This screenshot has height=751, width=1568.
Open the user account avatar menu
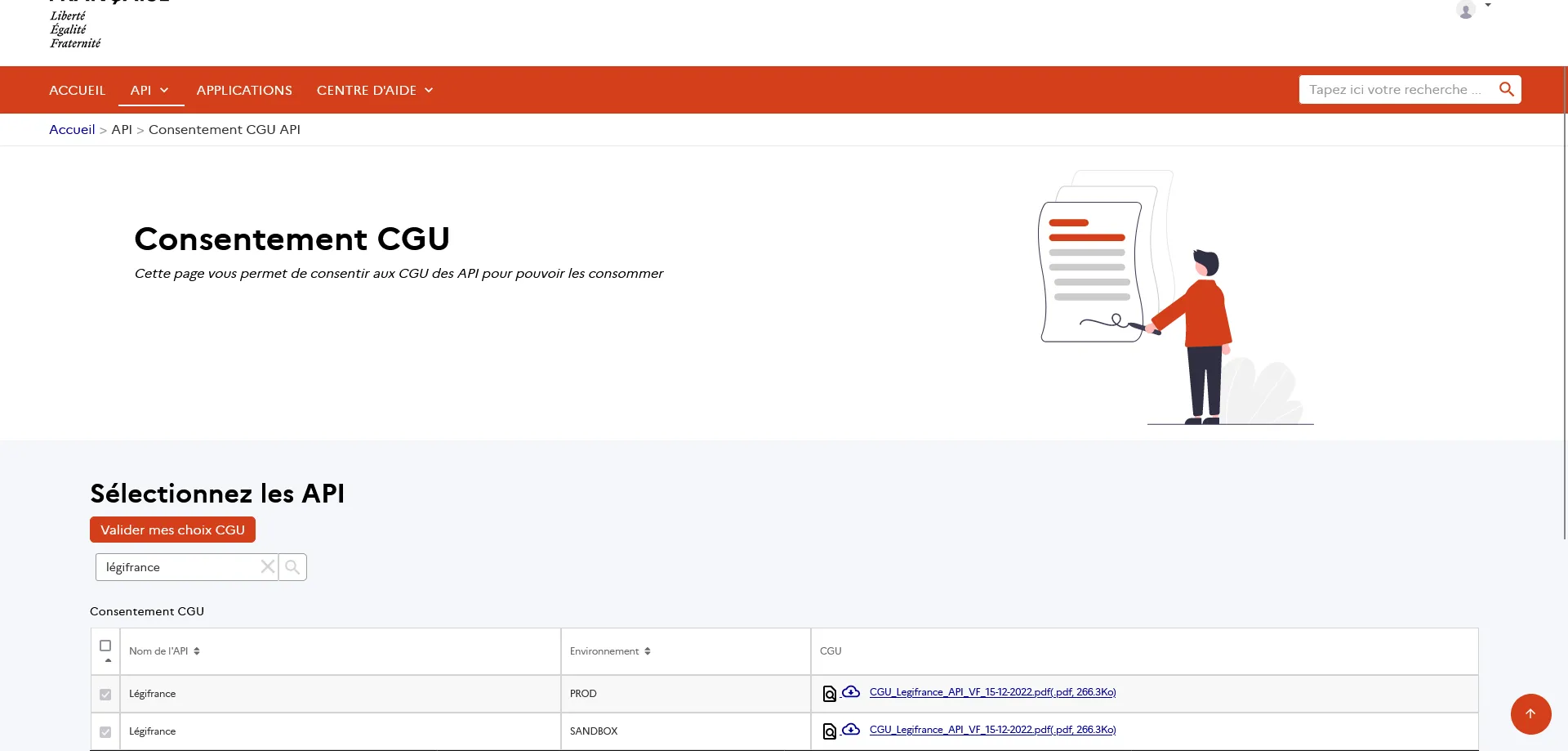coord(1466,10)
